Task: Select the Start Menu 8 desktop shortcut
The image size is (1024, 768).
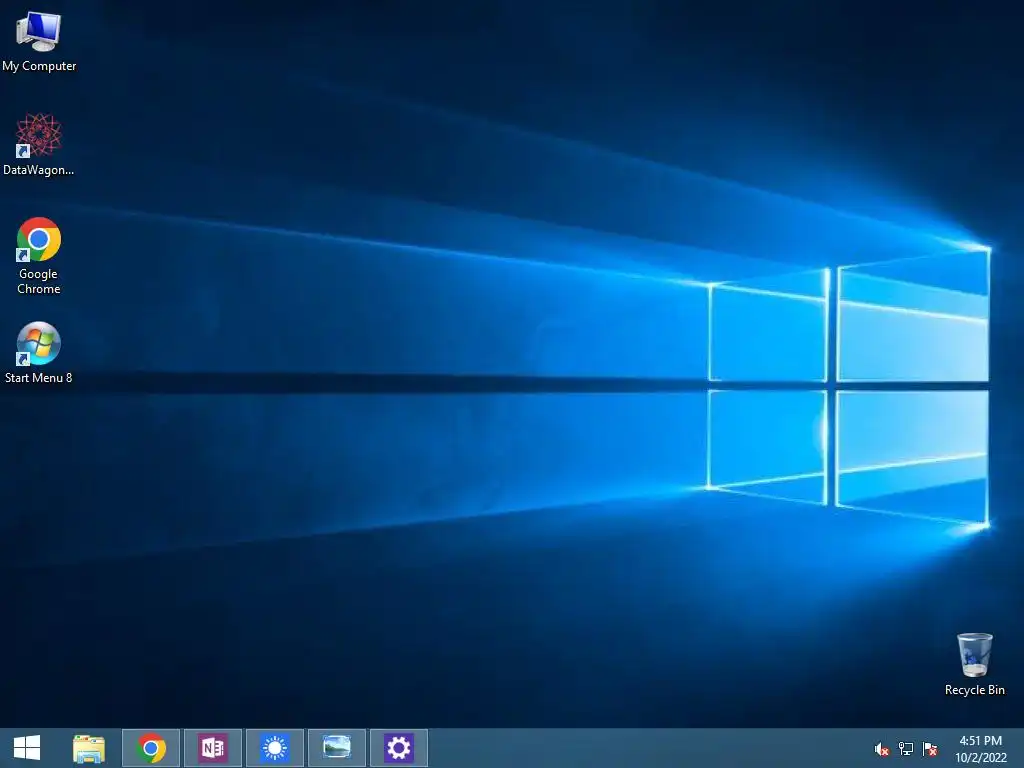Action: click(x=39, y=353)
